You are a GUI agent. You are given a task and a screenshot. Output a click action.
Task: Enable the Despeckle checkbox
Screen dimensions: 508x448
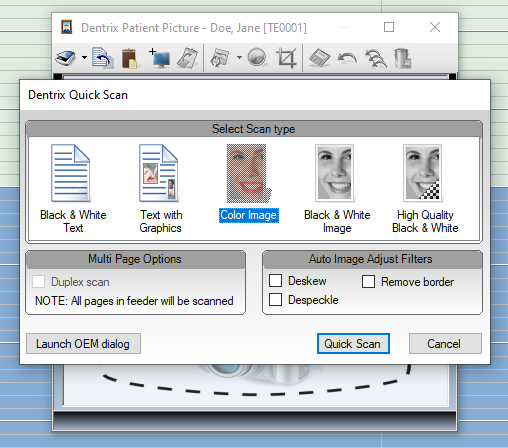275,299
